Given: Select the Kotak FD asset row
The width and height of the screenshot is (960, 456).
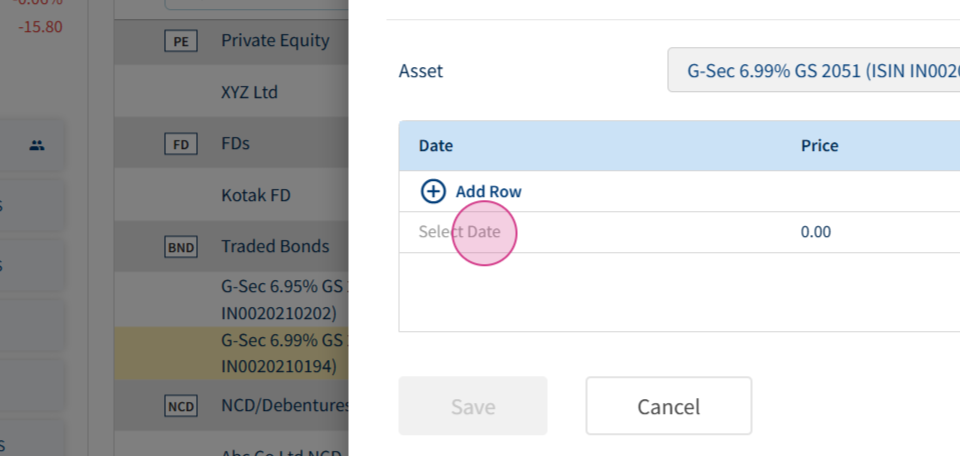Looking at the screenshot, I should (231, 195).
